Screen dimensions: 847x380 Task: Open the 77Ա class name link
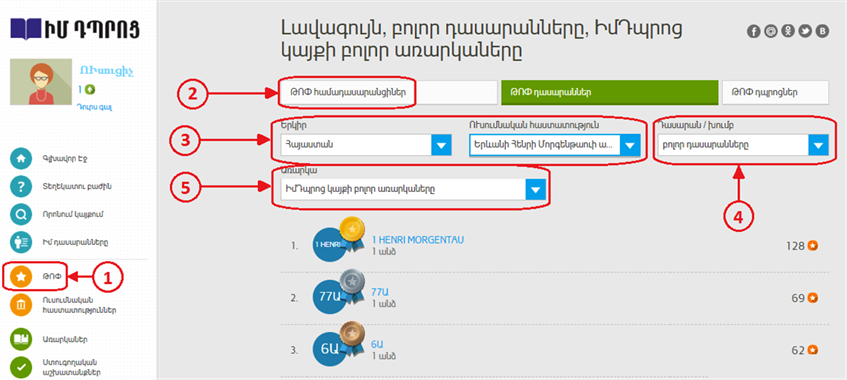pyautogui.click(x=380, y=292)
